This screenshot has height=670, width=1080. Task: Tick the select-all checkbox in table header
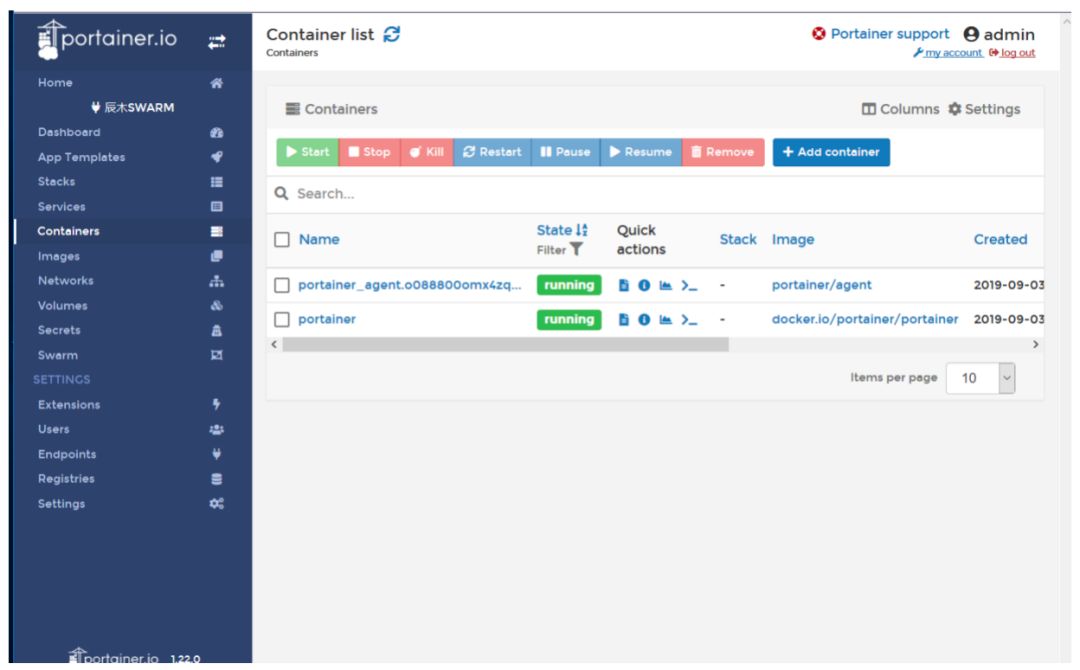click(x=282, y=240)
